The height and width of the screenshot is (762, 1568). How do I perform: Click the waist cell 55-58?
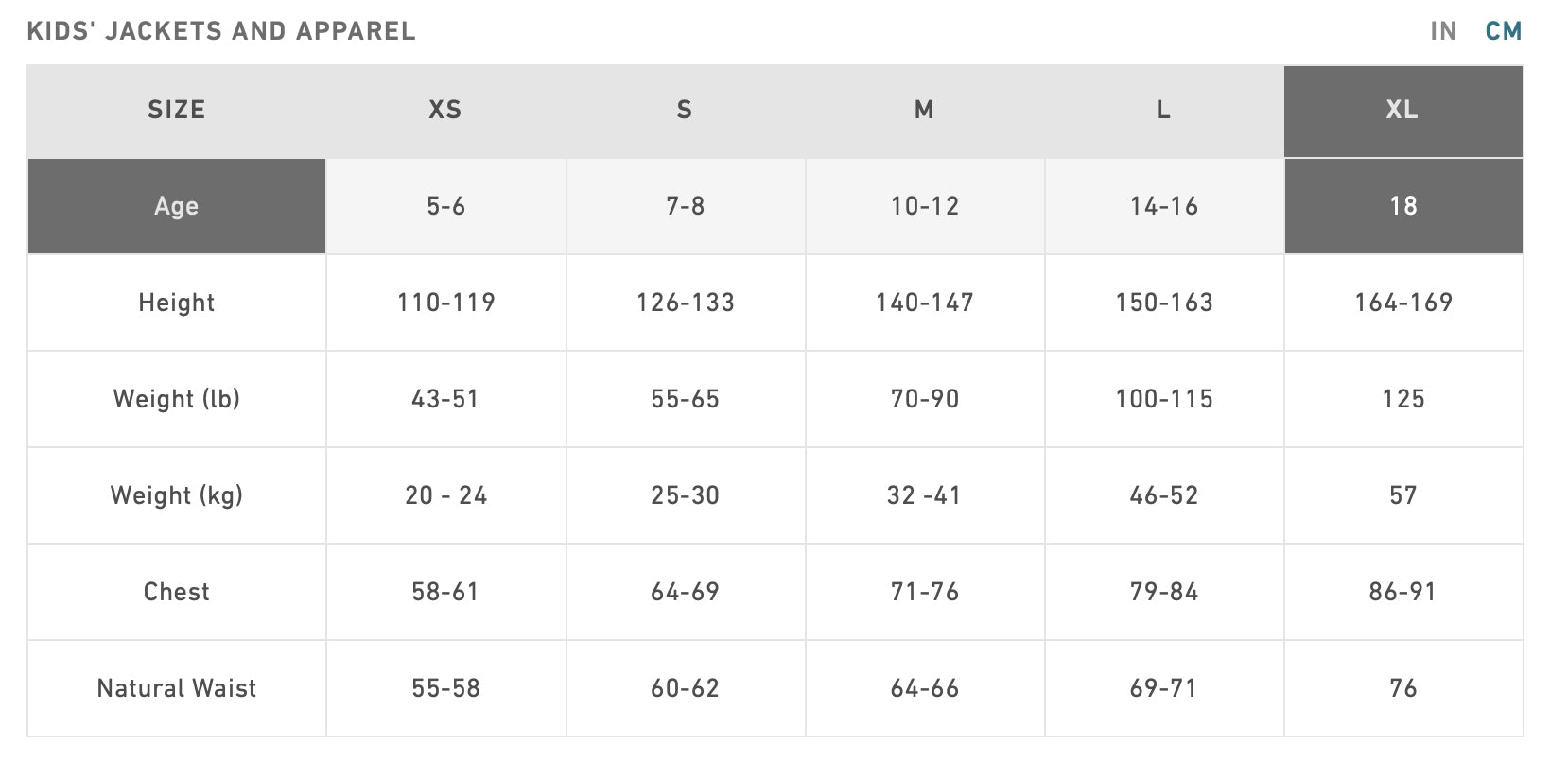(445, 688)
